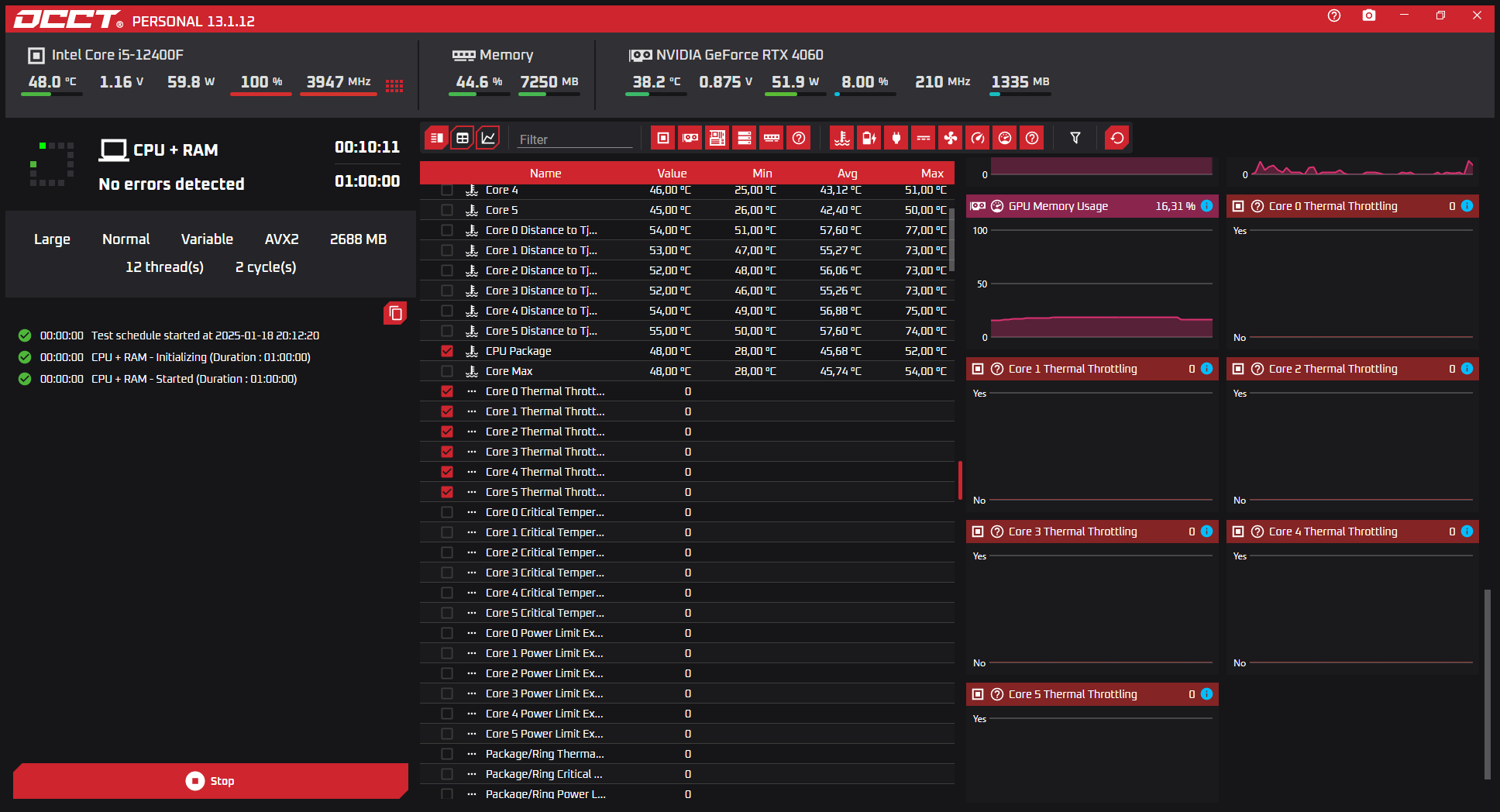Filter sensors by graphics card icon
This screenshot has width=1500, height=812.
point(690,138)
